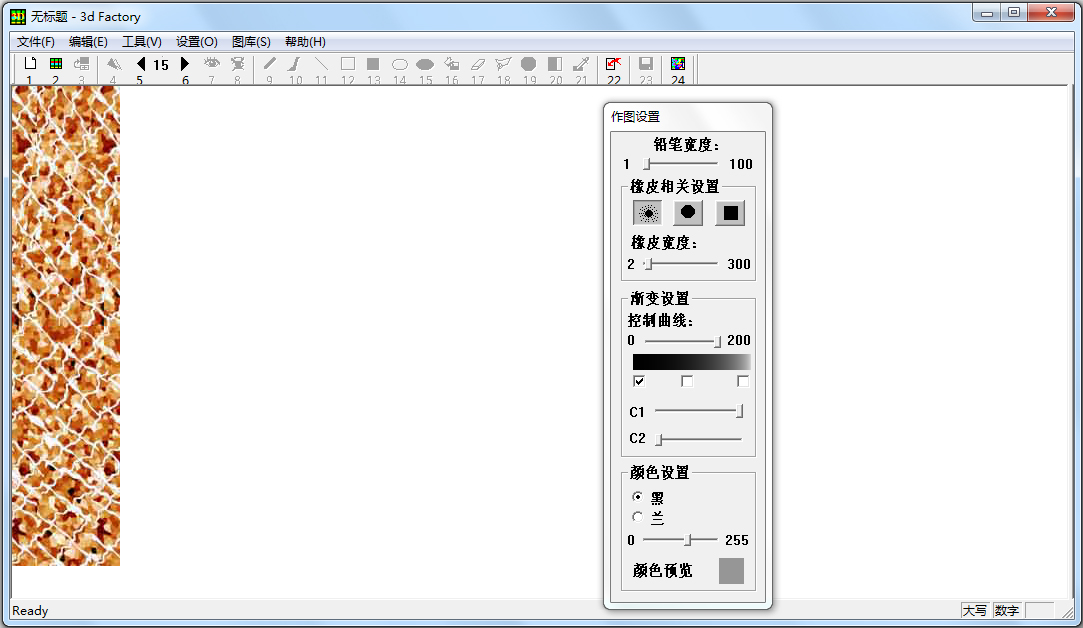Screen dimensions: 1083x628
Task: Choose the soft dotted eraser shape
Action: coord(647,213)
